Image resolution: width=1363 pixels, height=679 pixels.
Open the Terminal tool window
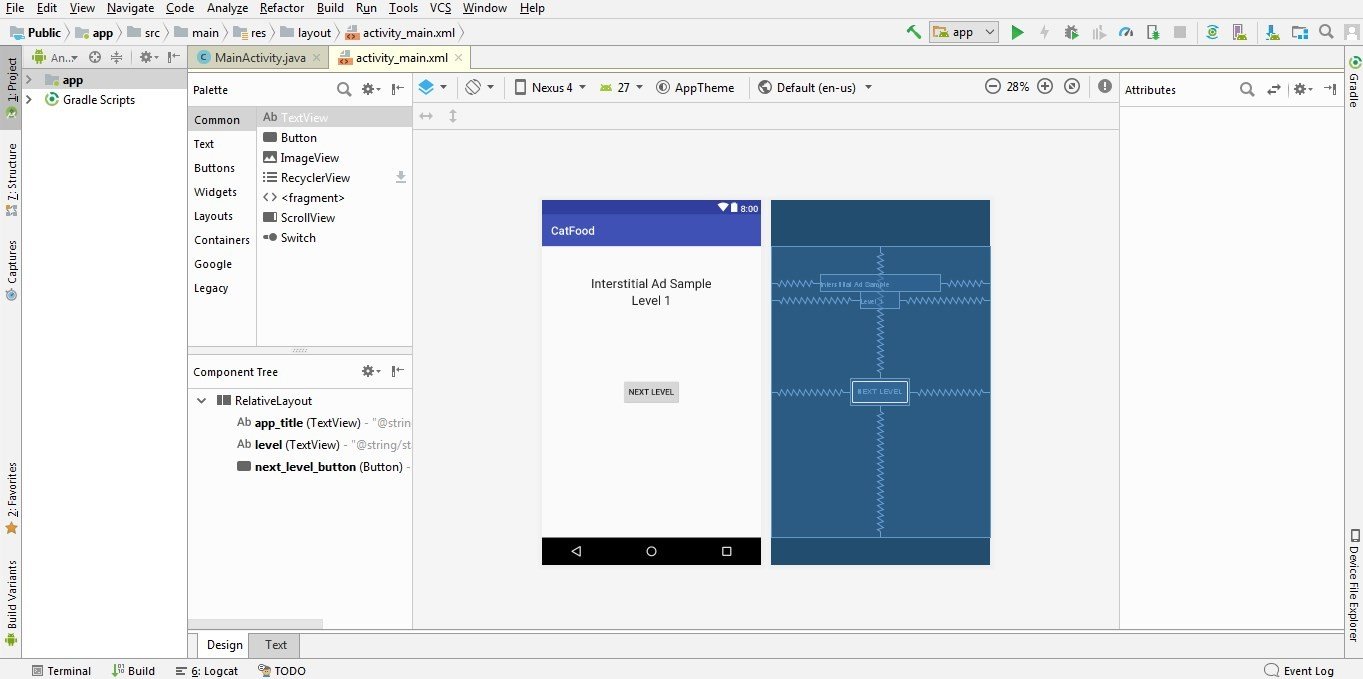[x=61, y=671]
